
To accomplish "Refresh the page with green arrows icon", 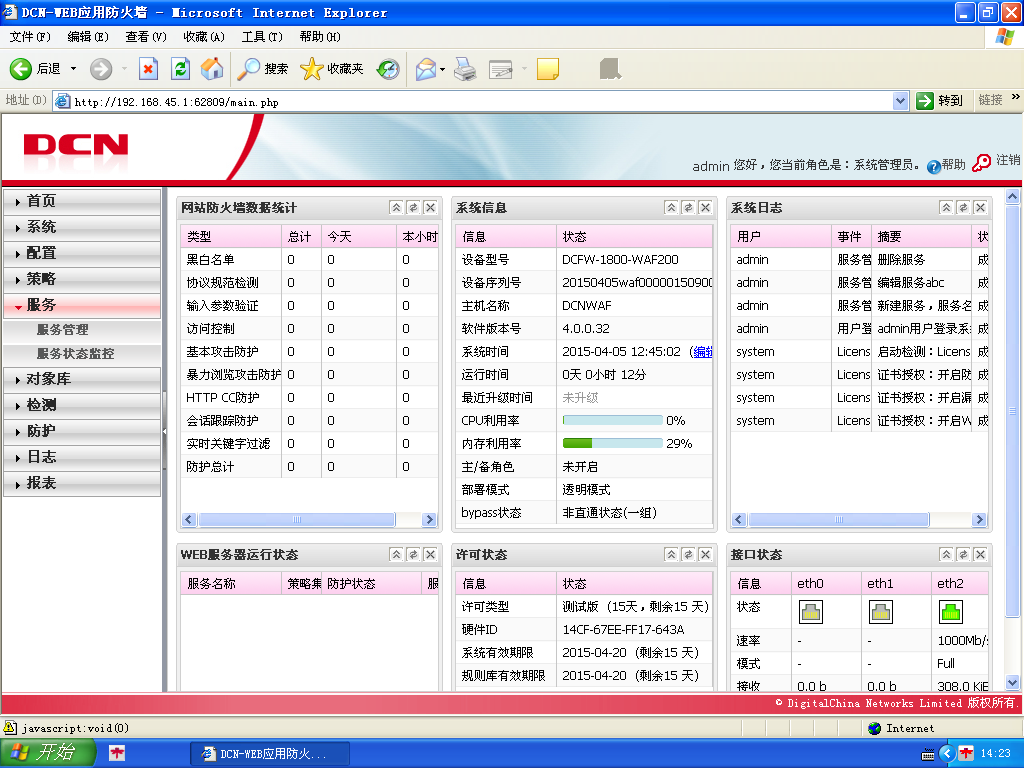I will pos(180,69).
